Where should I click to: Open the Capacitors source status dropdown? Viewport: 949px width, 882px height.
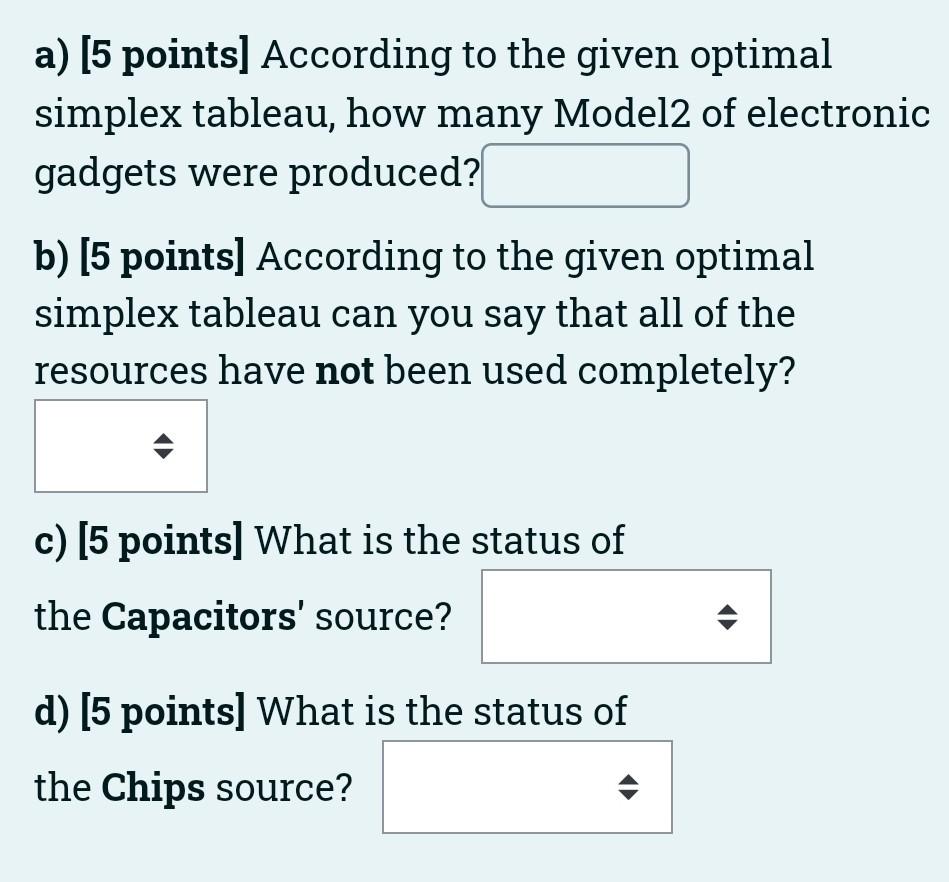626,616
